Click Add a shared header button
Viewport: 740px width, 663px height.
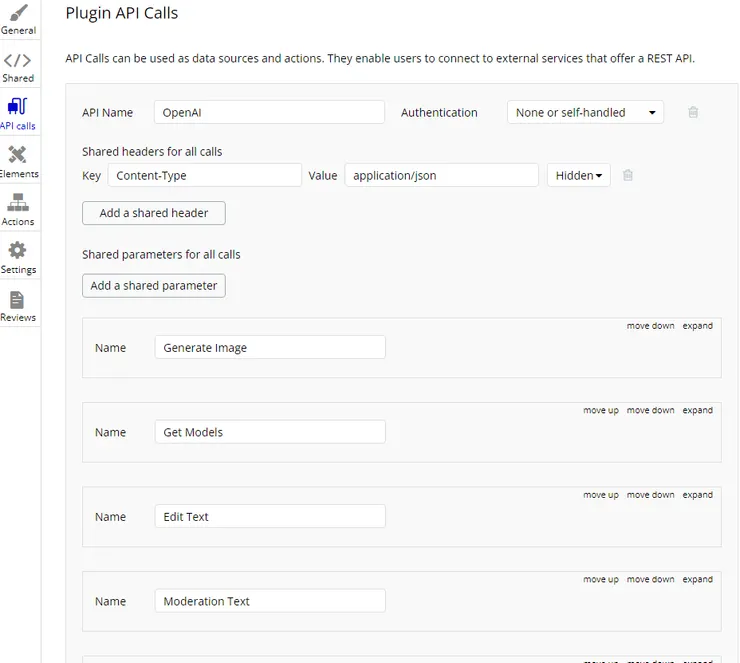click(154, 213)
